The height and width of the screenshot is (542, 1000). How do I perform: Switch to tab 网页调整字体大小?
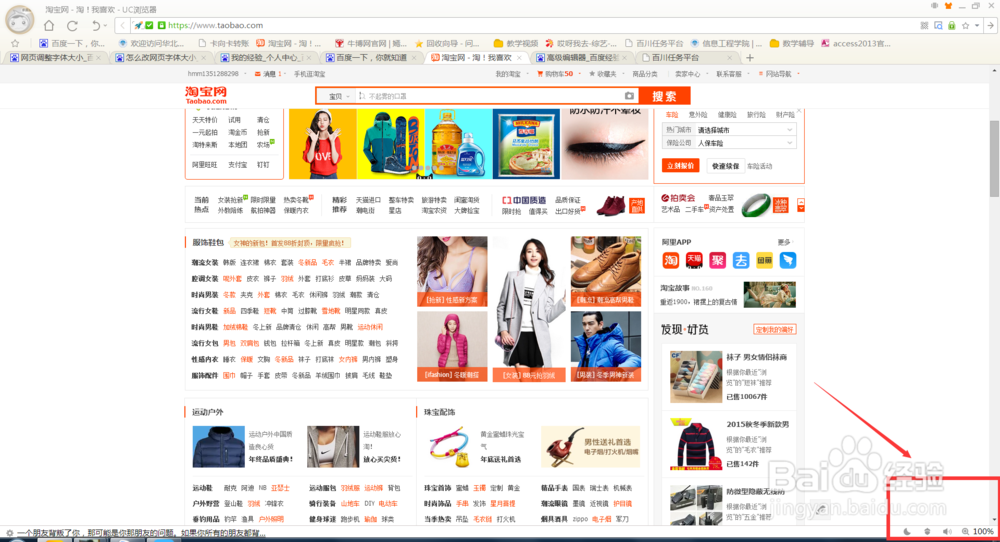click(56, 57)
